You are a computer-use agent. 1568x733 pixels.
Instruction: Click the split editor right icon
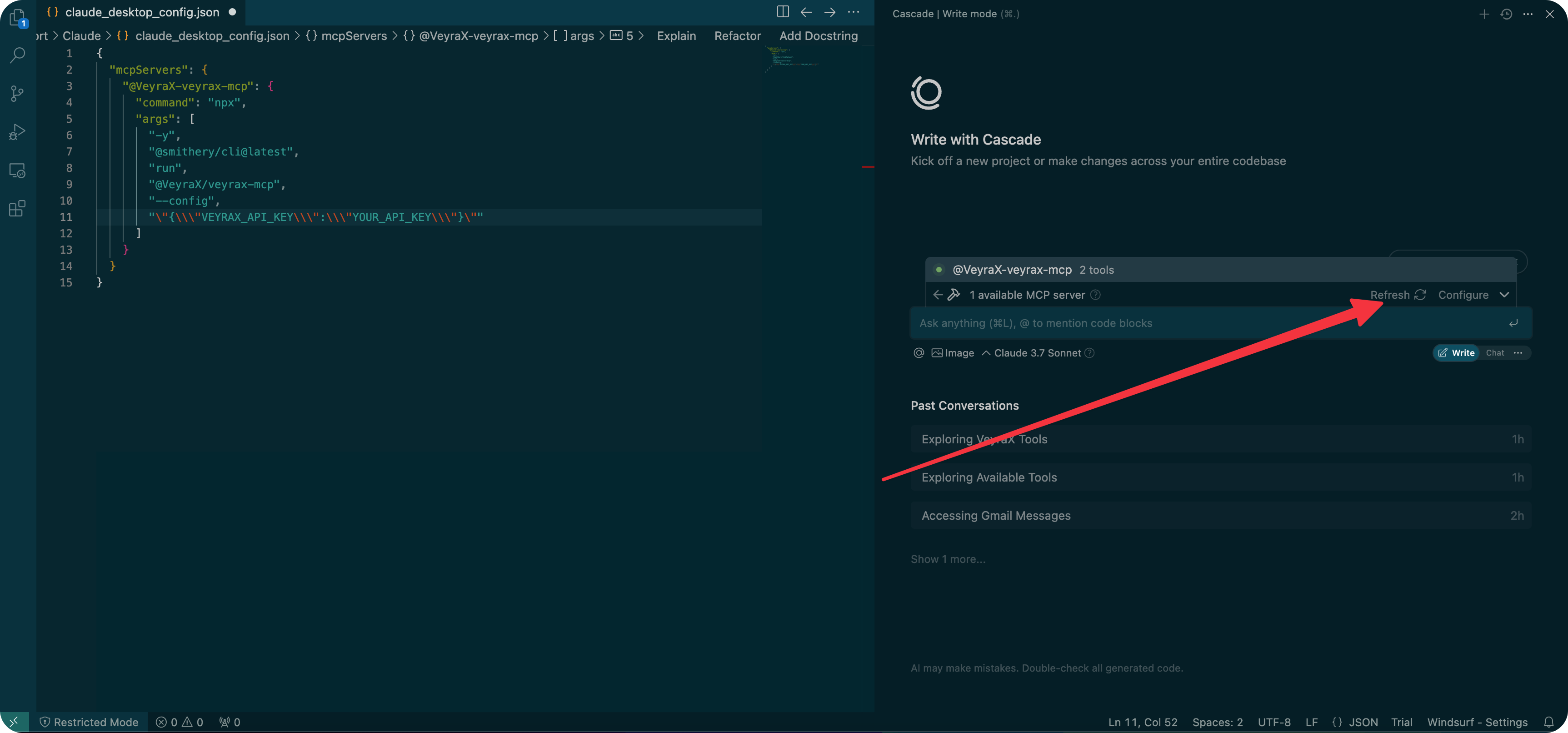(x=783, y=12)
